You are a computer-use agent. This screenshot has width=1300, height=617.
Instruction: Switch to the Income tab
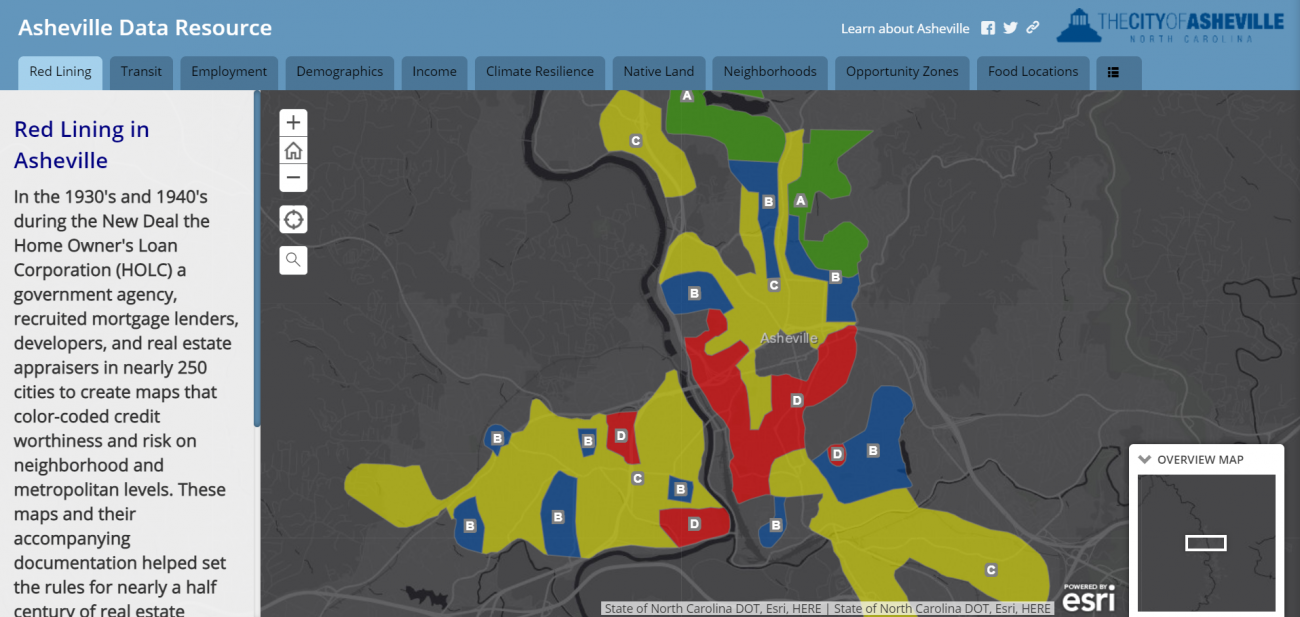coord(434,72)
